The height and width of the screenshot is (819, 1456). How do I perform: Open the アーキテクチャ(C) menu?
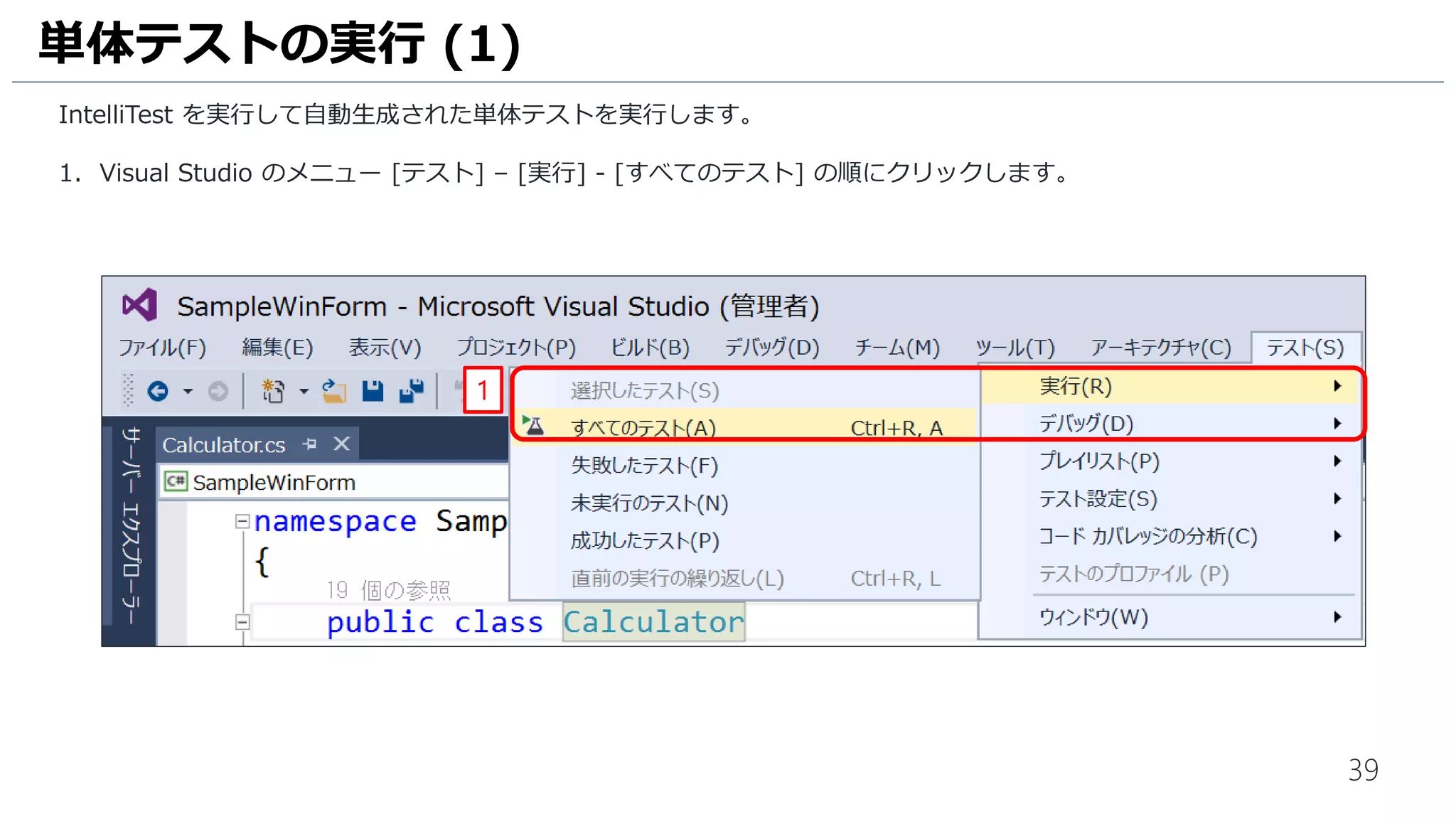click(x=1160, y=347)
